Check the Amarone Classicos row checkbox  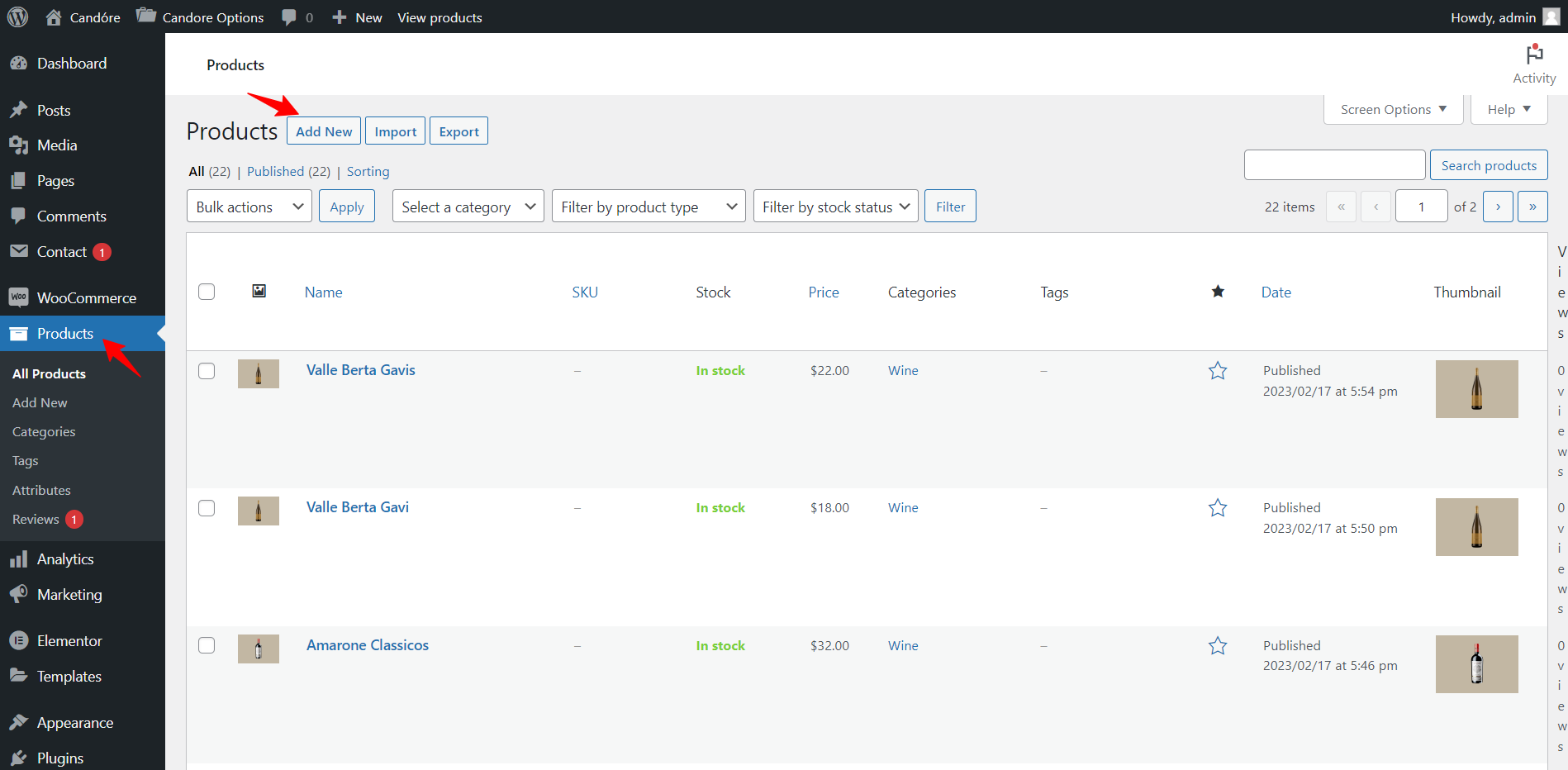click(x=207, y=645)
